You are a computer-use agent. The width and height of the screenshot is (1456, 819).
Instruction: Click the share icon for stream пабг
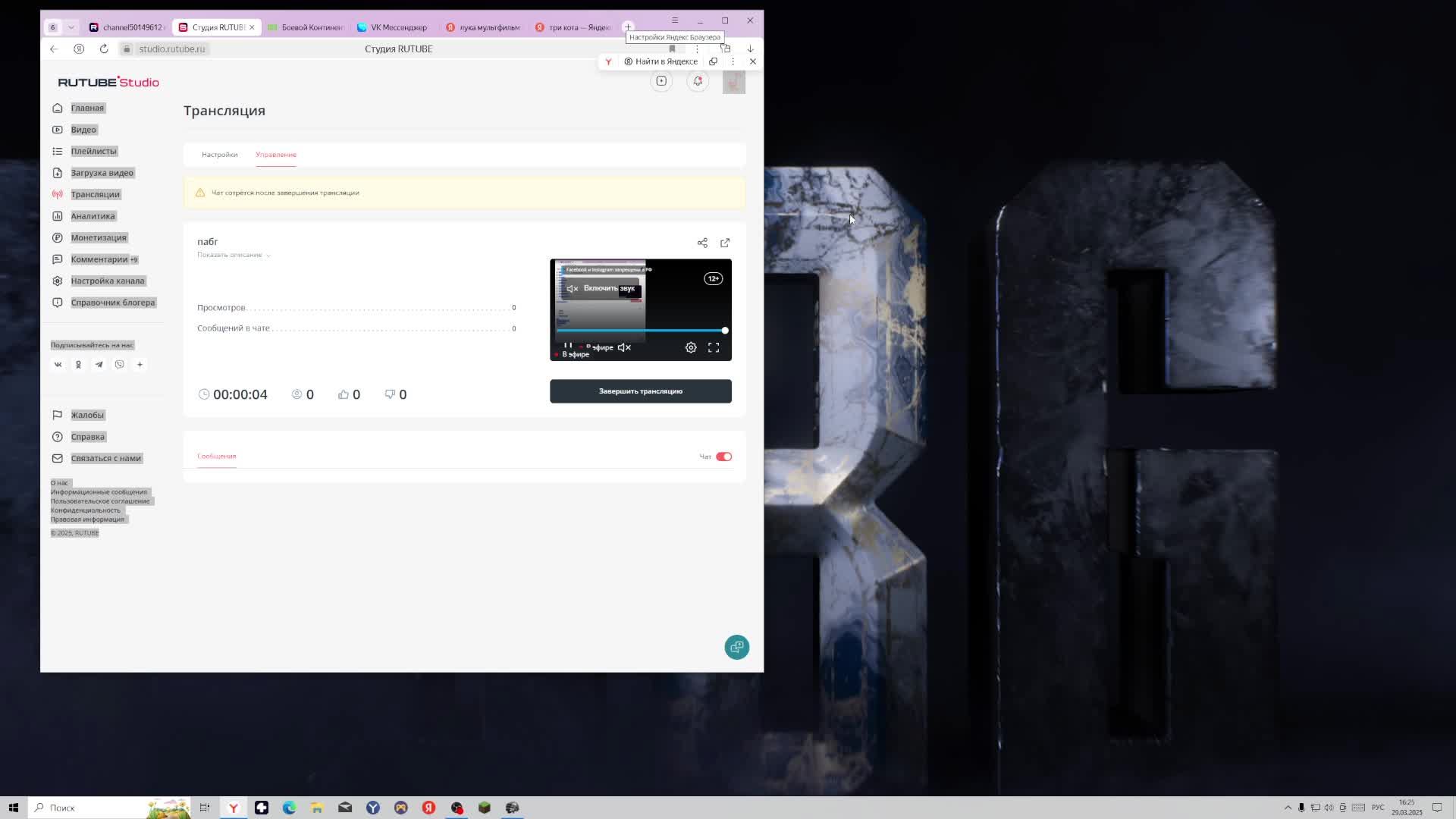point(702,243)
